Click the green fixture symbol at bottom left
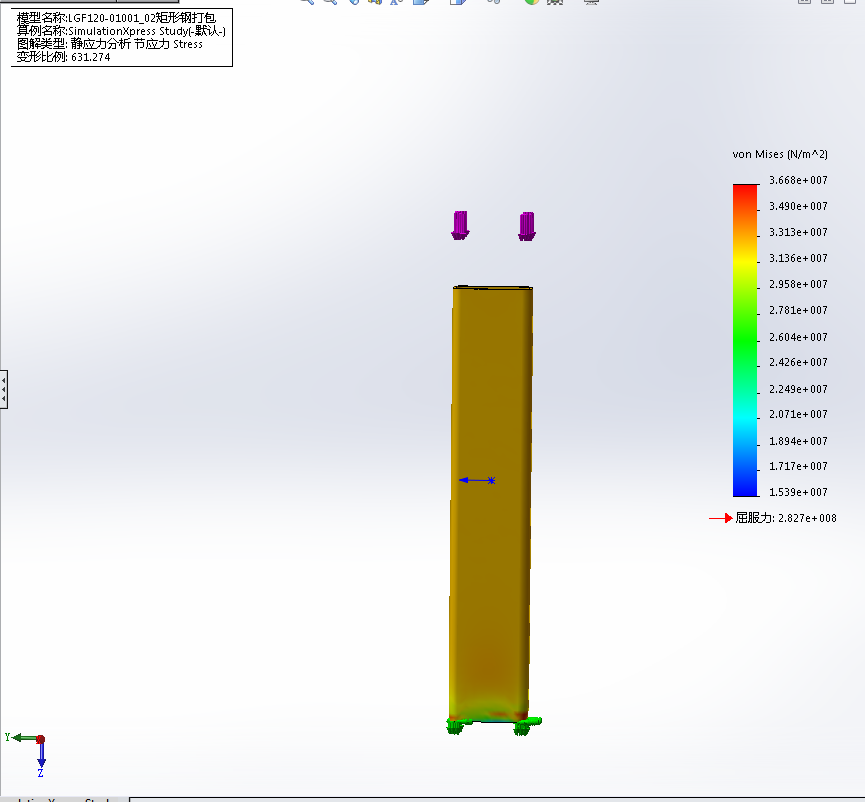The height and width of the screenshot is (802, 865). pyautogui.click(x=458, y=725)
